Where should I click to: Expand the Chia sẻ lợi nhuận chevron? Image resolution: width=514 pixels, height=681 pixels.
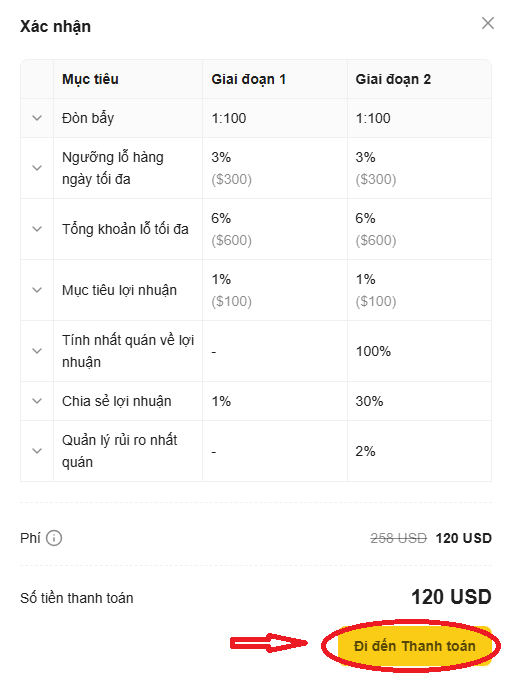click(x=37, y=401)
